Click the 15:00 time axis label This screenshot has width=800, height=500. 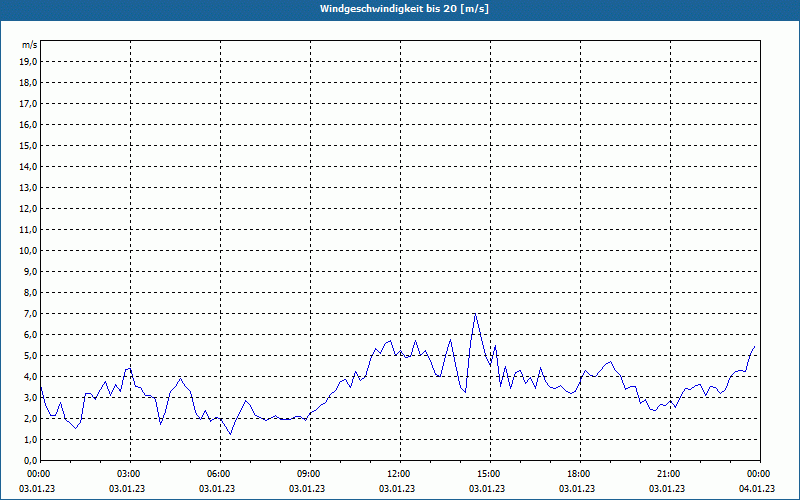click(x=490, y=474)
